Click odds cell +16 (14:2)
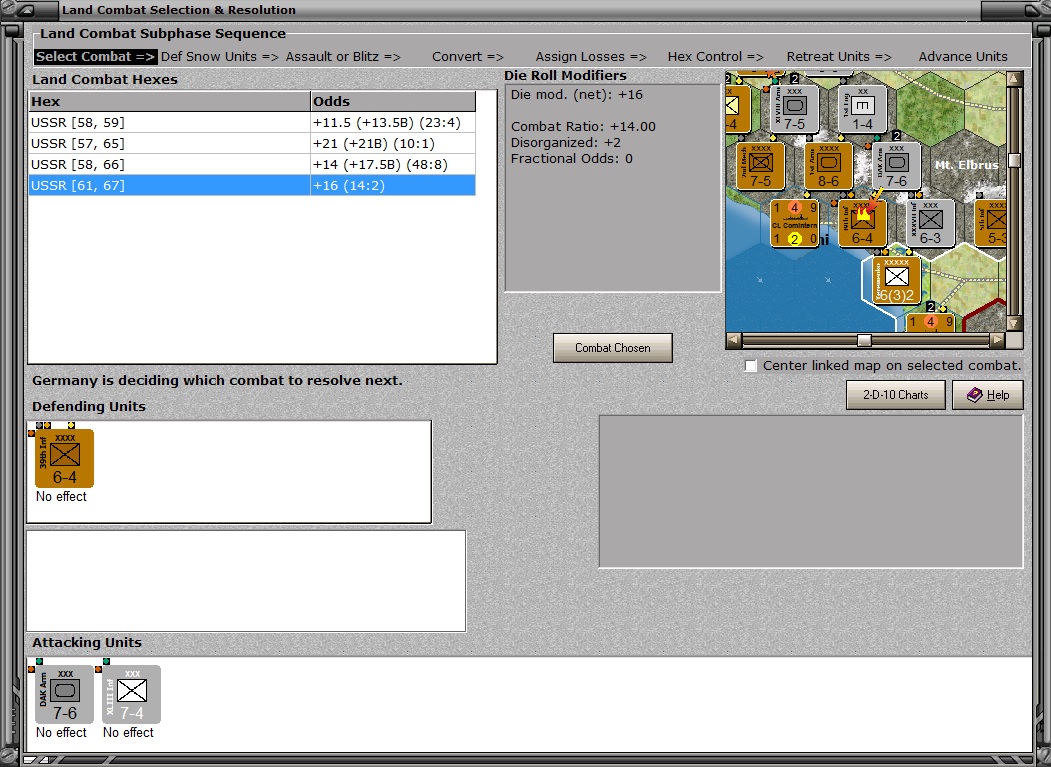The image size is (1051, 767). (x=393, y=185)
